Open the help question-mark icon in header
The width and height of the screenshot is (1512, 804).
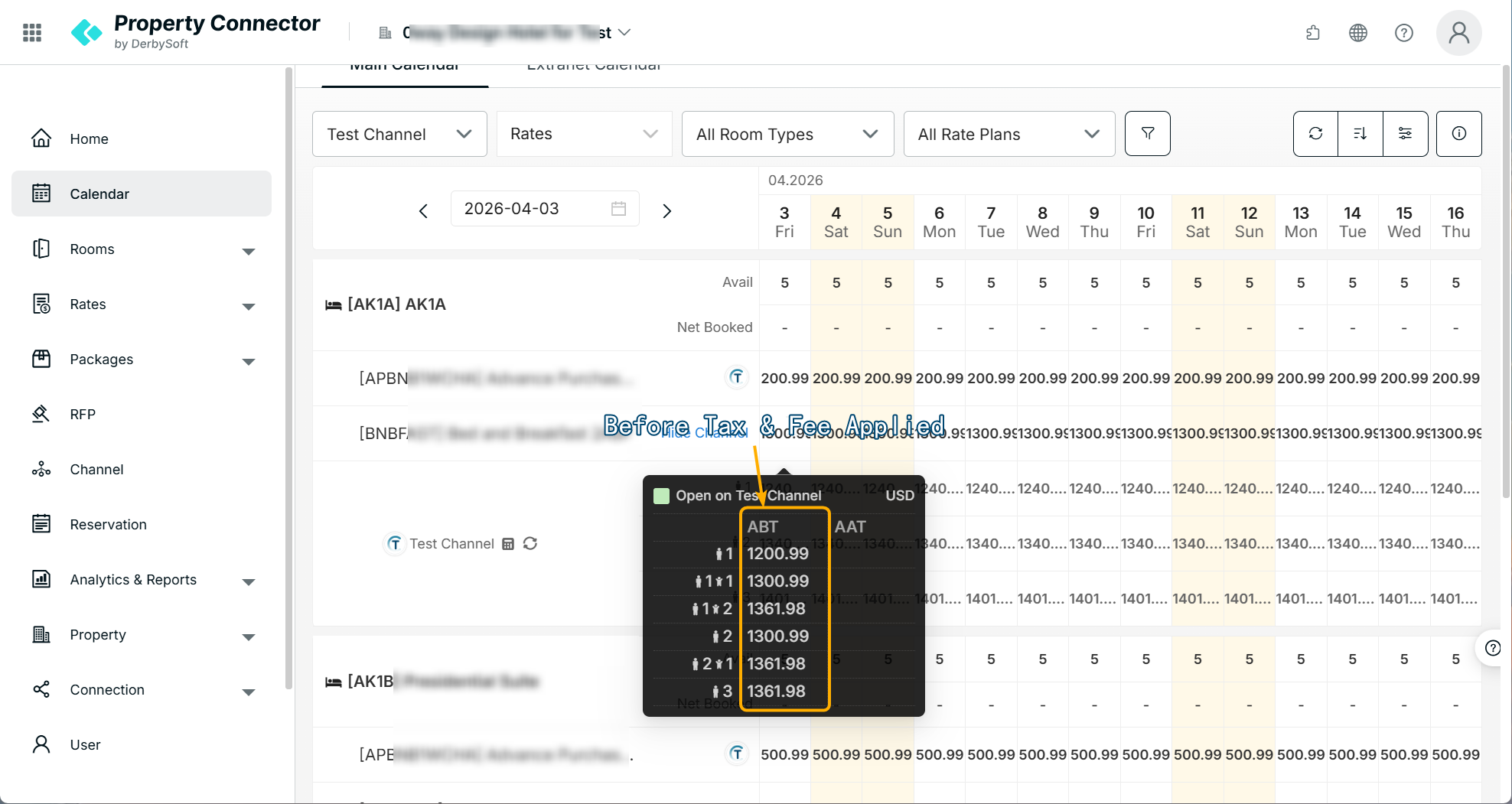pos(1404,32)
